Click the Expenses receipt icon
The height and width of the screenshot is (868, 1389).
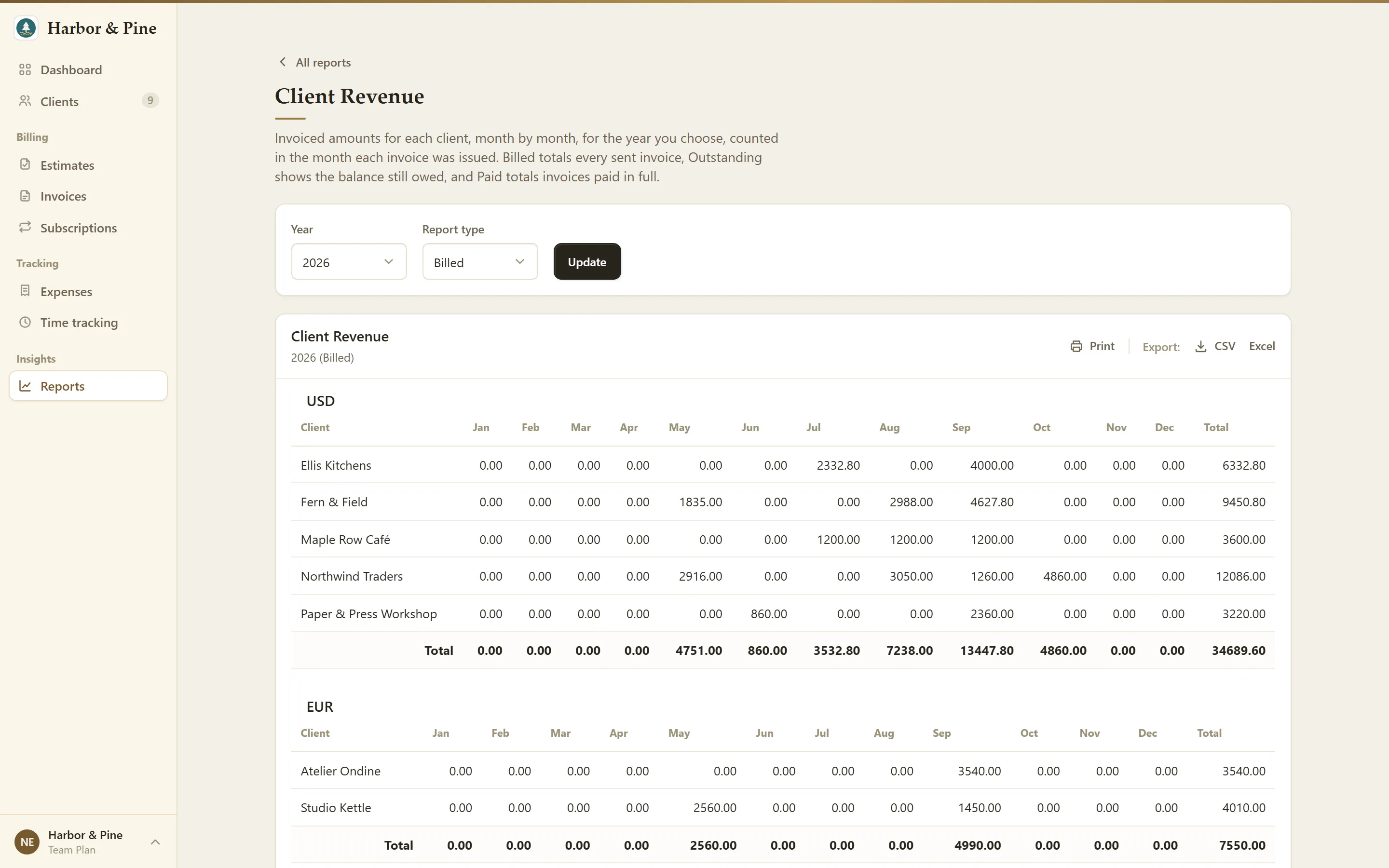pos(25,290)
